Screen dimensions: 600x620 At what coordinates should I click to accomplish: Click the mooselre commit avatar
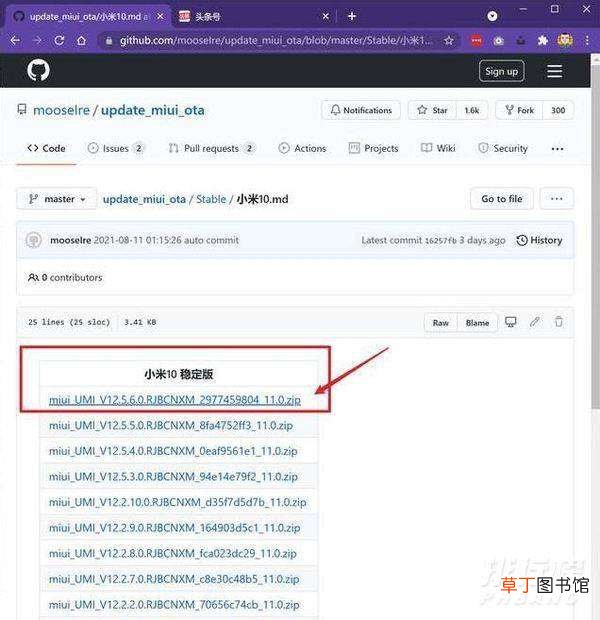tap(34, 240)
